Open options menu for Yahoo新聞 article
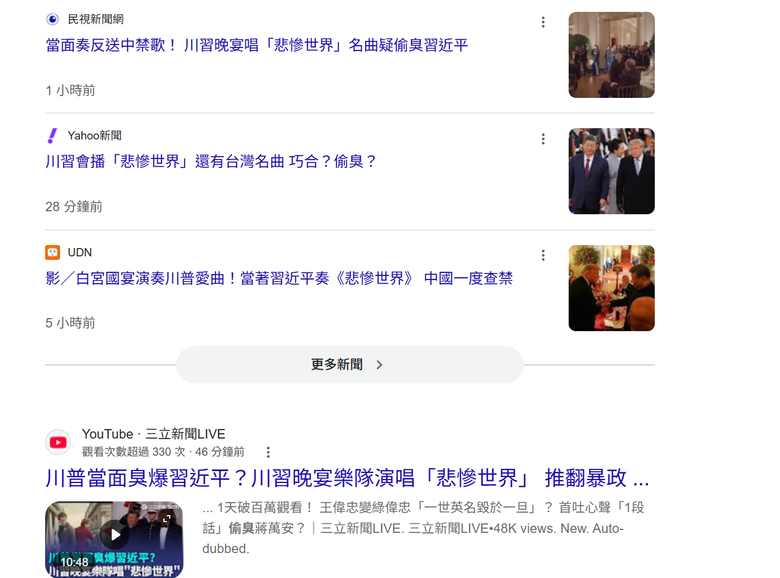 (x=543, y=139)
